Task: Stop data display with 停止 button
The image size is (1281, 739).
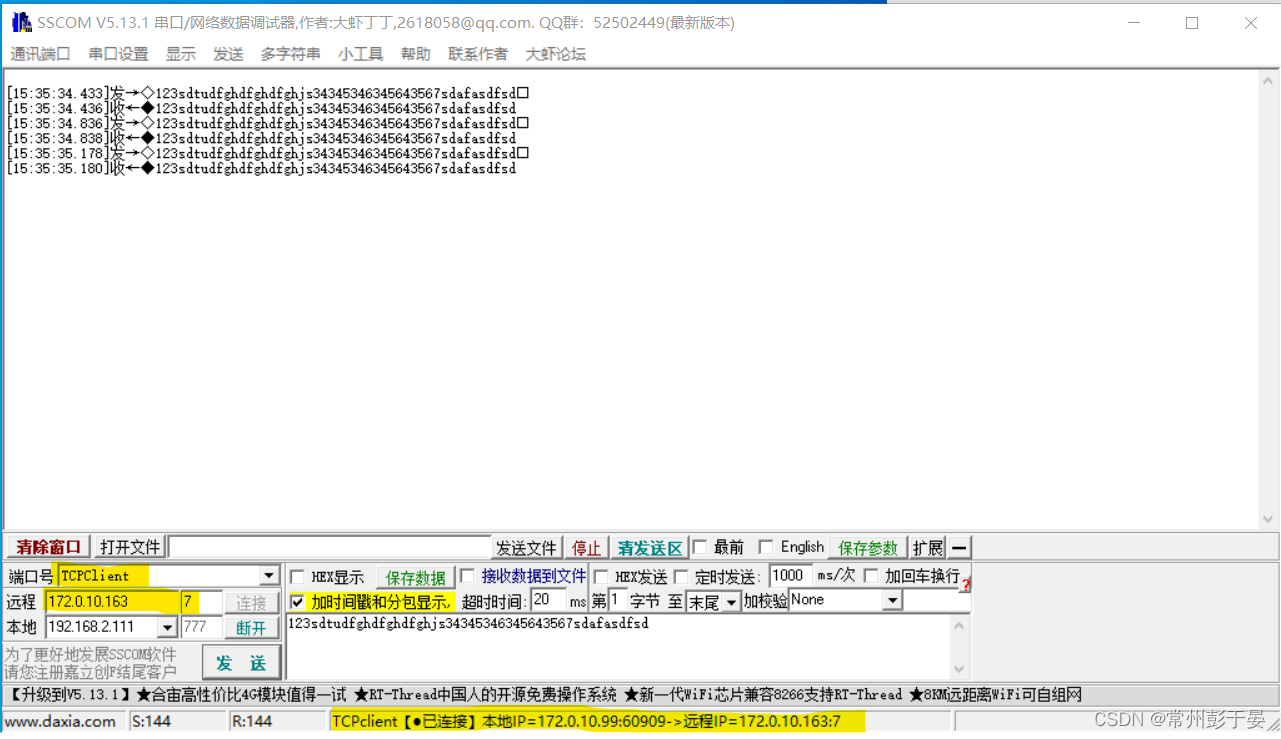Action: [x=586, y=547]
